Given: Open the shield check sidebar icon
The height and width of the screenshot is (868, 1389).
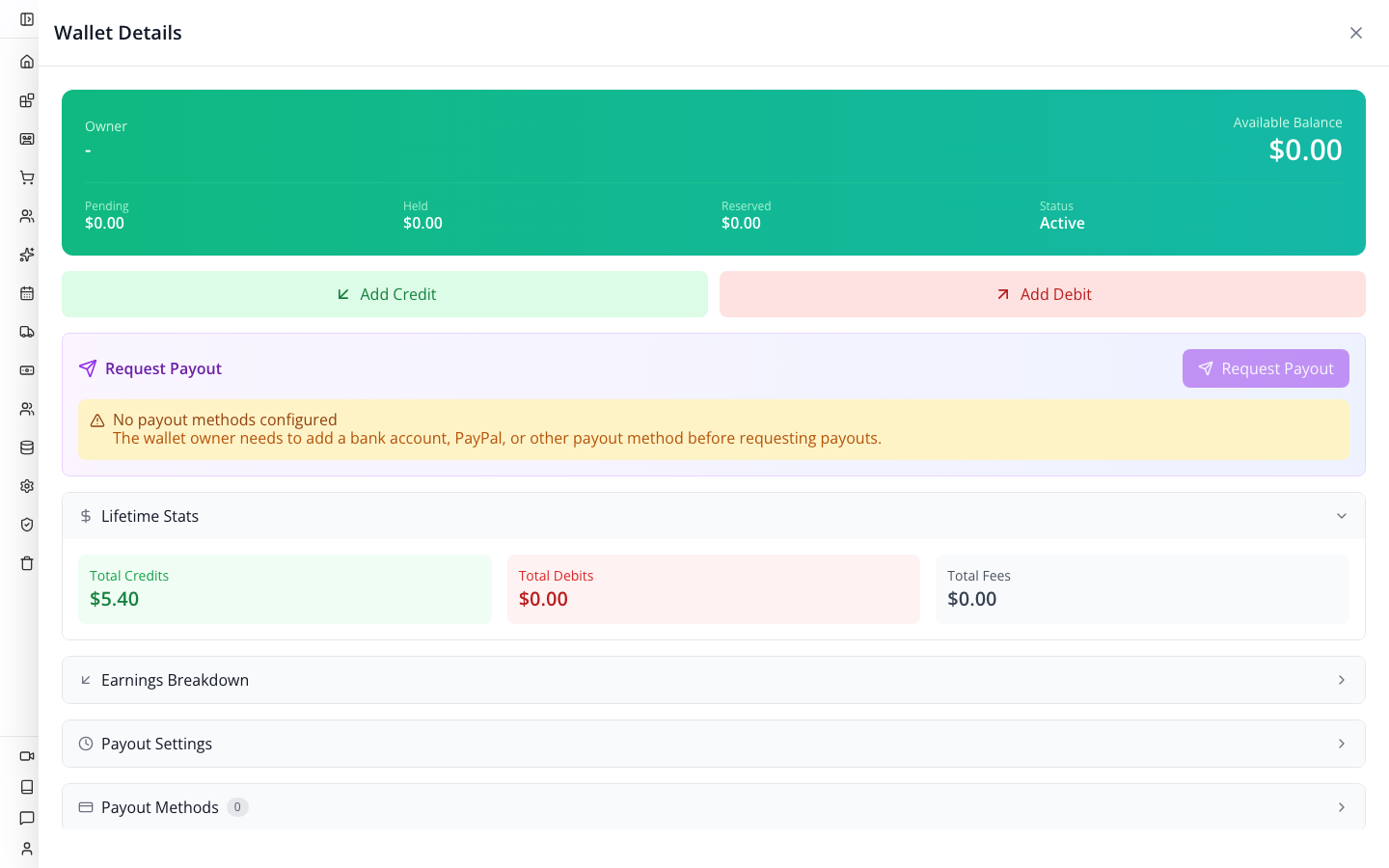Looking at the screenshot, I should [27, 525].
